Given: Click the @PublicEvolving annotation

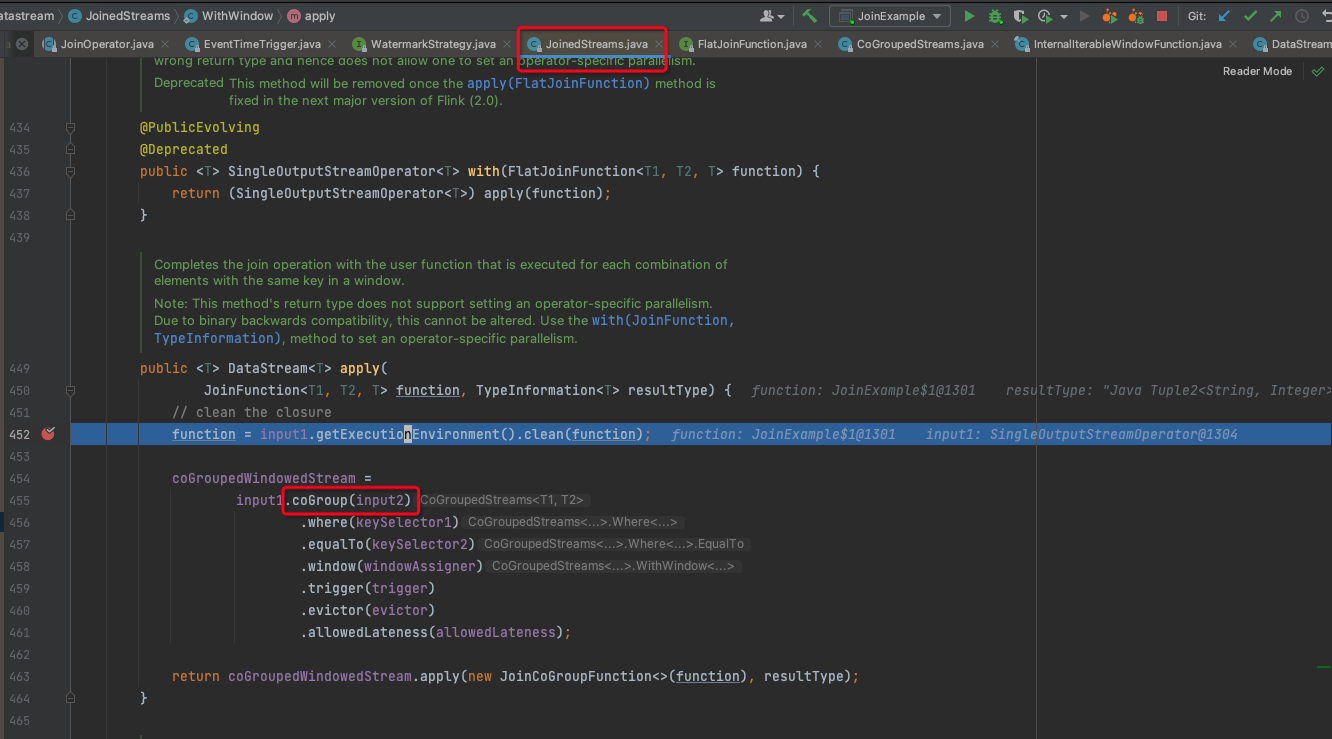Looking at the screenshot, I should click(x=200, y=128).
